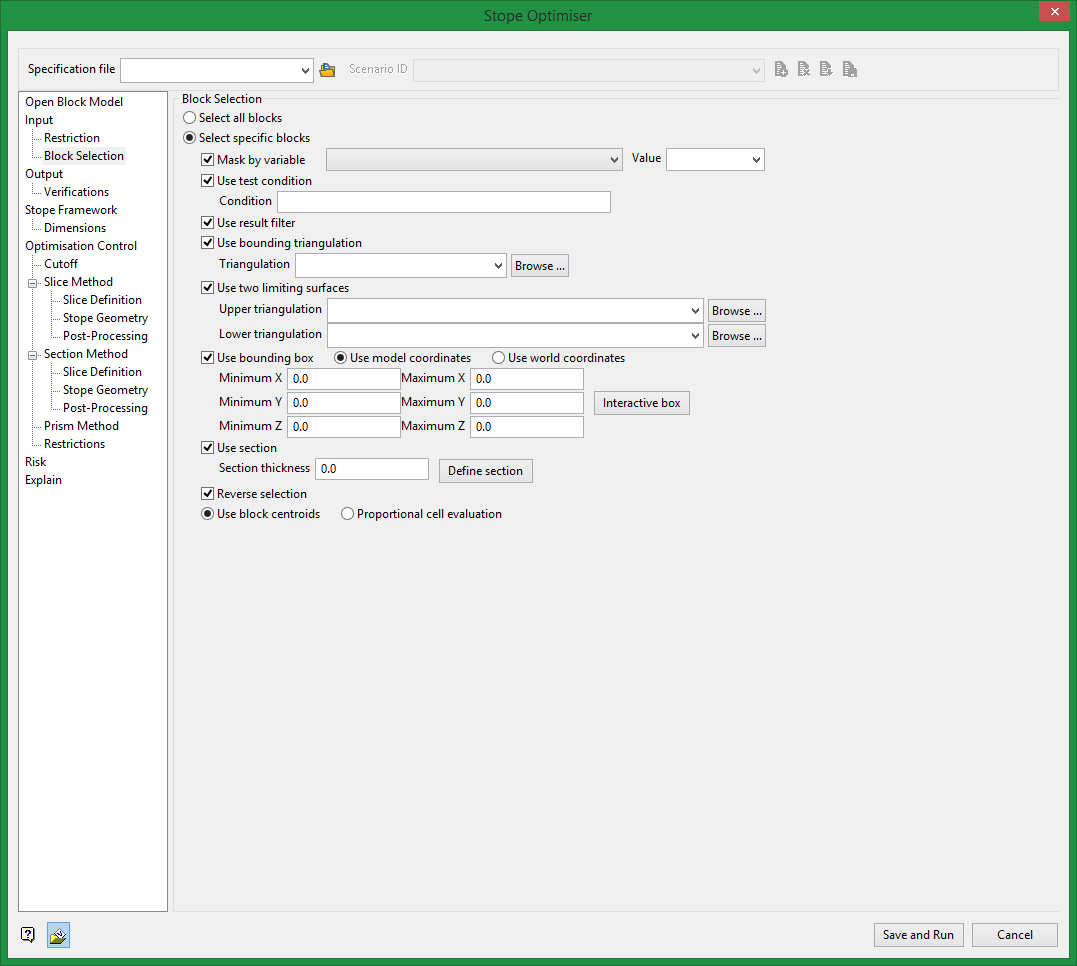Open the Specification file dropdown

(305, 70)
